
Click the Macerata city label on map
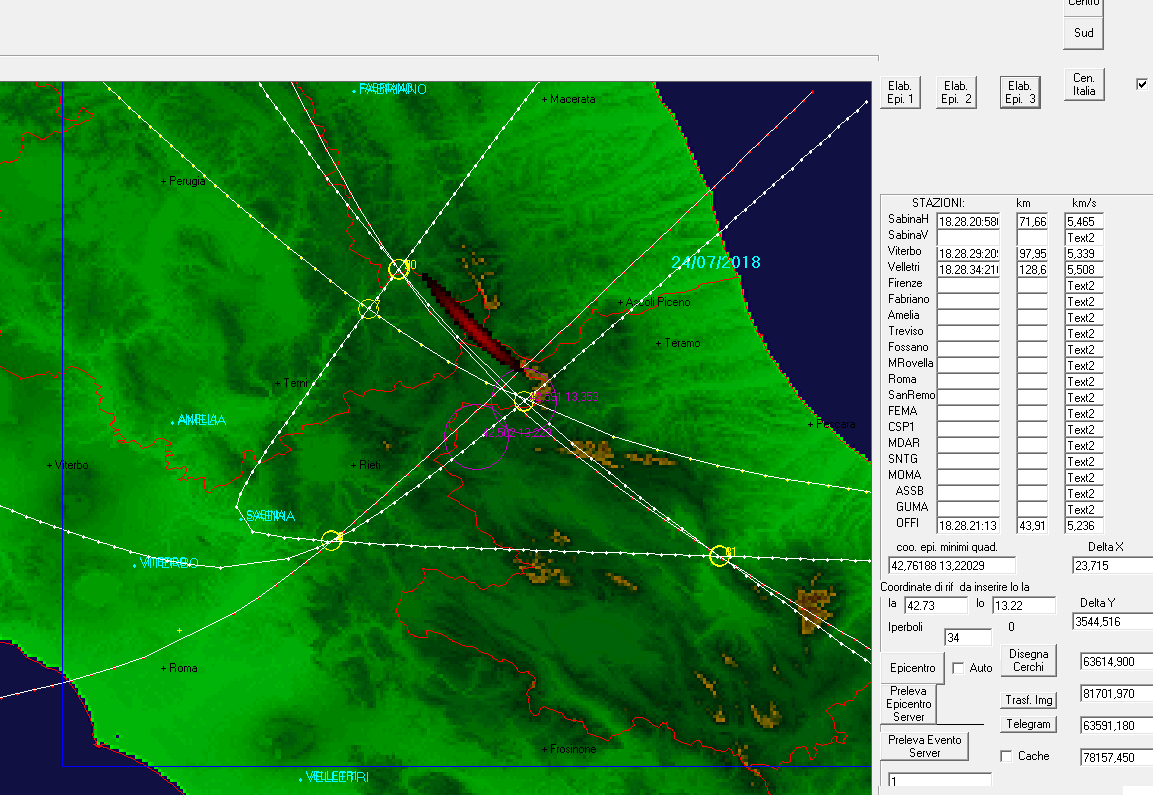572,99
